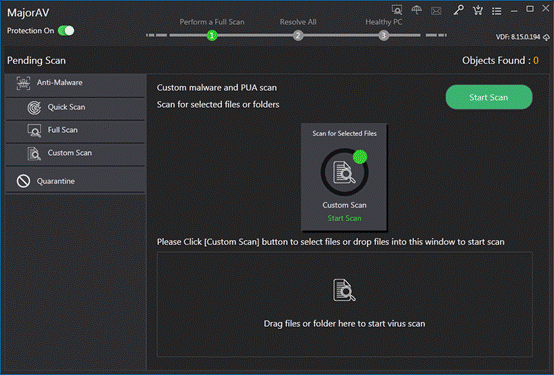Open the scan monitor icon in title bar
The height and width of the screenshot is (375, 554).
coord(397,10)
